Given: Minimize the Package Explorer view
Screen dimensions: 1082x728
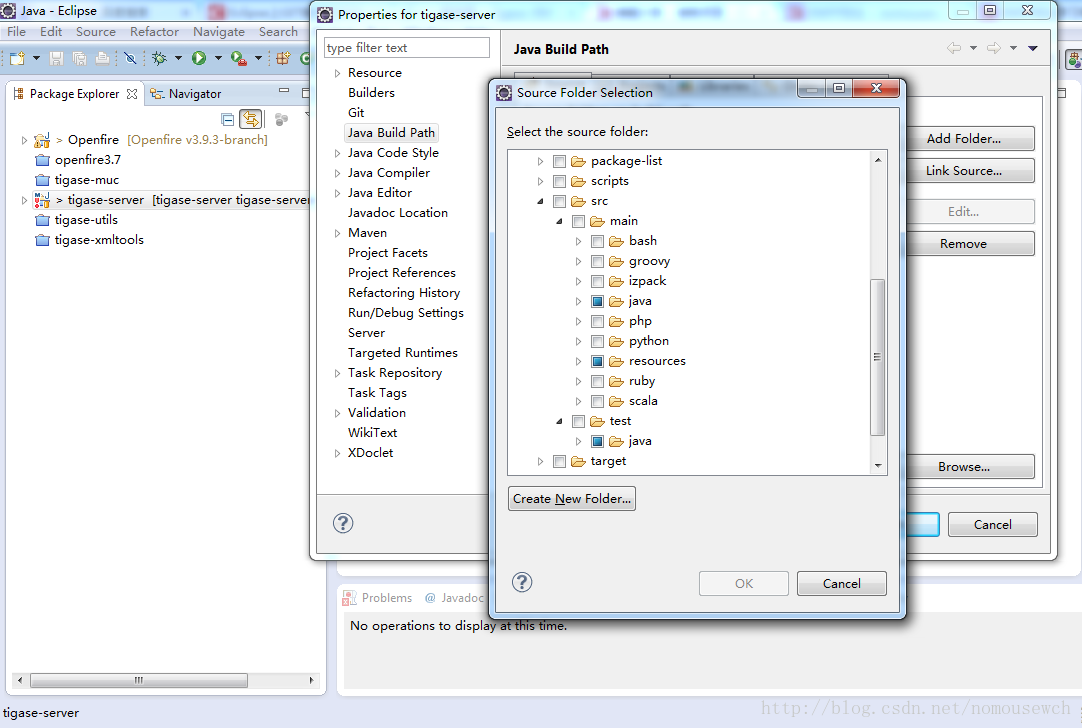Looking at the screenshot, I should click(x=284, y=90).
